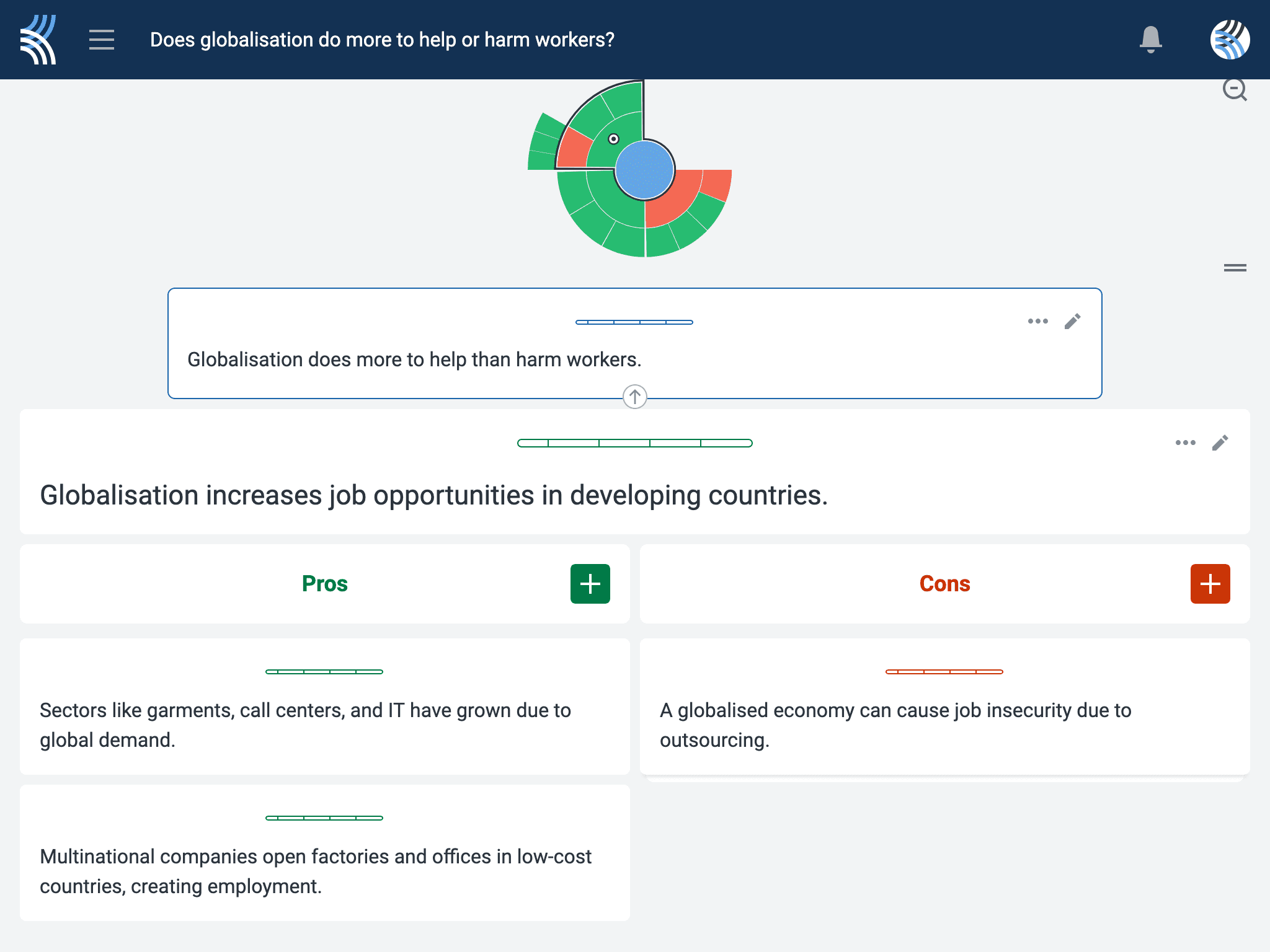Select the blue center of the sunburst

[x=644, y=170]
